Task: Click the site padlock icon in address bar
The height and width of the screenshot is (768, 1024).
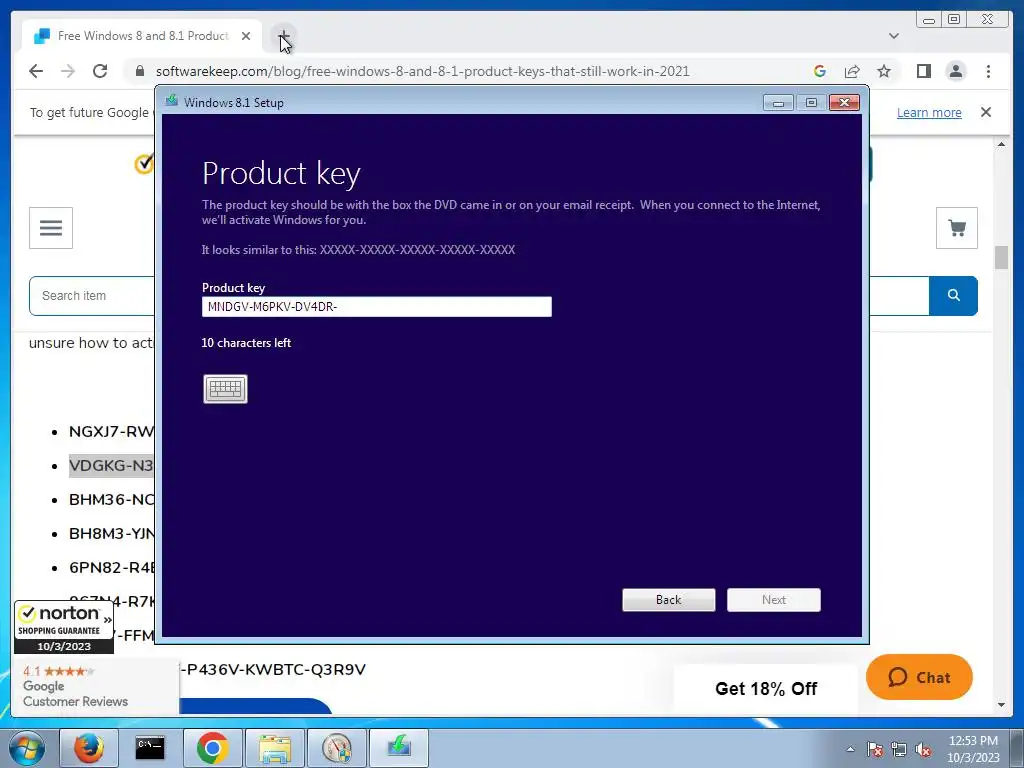Action: (140, 71)
